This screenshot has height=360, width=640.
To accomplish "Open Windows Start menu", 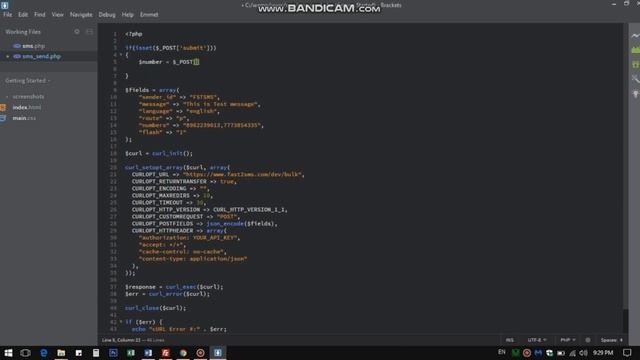I will tap(8, 353).
